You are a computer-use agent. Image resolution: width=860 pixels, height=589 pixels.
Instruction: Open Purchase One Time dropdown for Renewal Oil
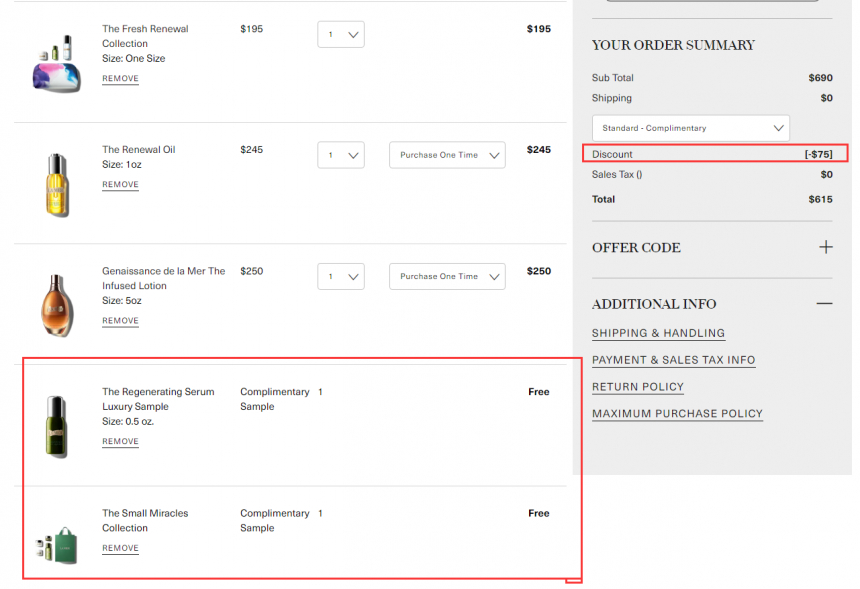coord(447,155)
